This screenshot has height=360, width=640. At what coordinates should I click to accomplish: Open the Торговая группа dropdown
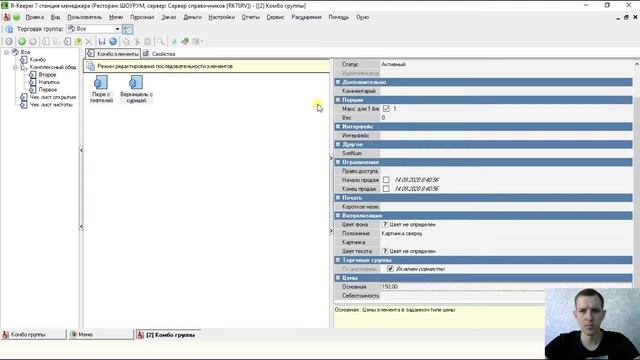click(x=117, y=29)
